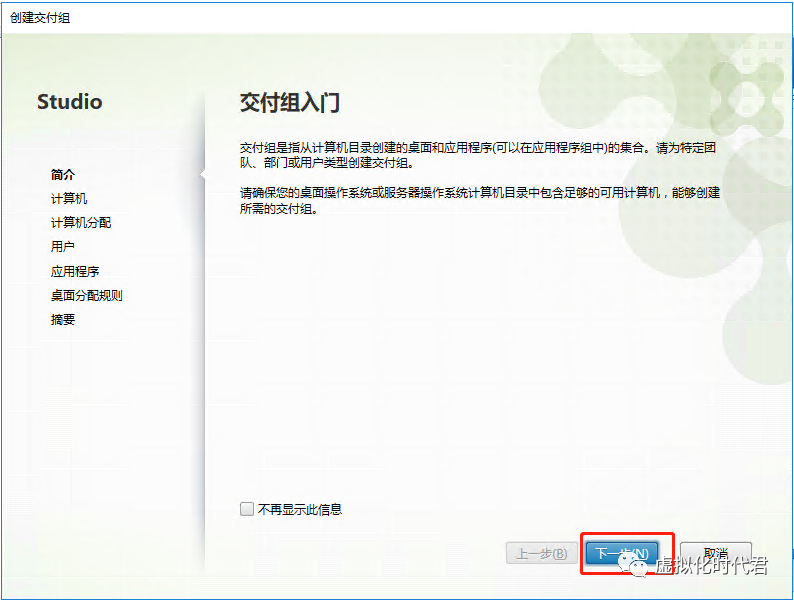Click the current-step pointer notch beside 简介
Viewport: 794px width, 600px height.
pos(203,174)
